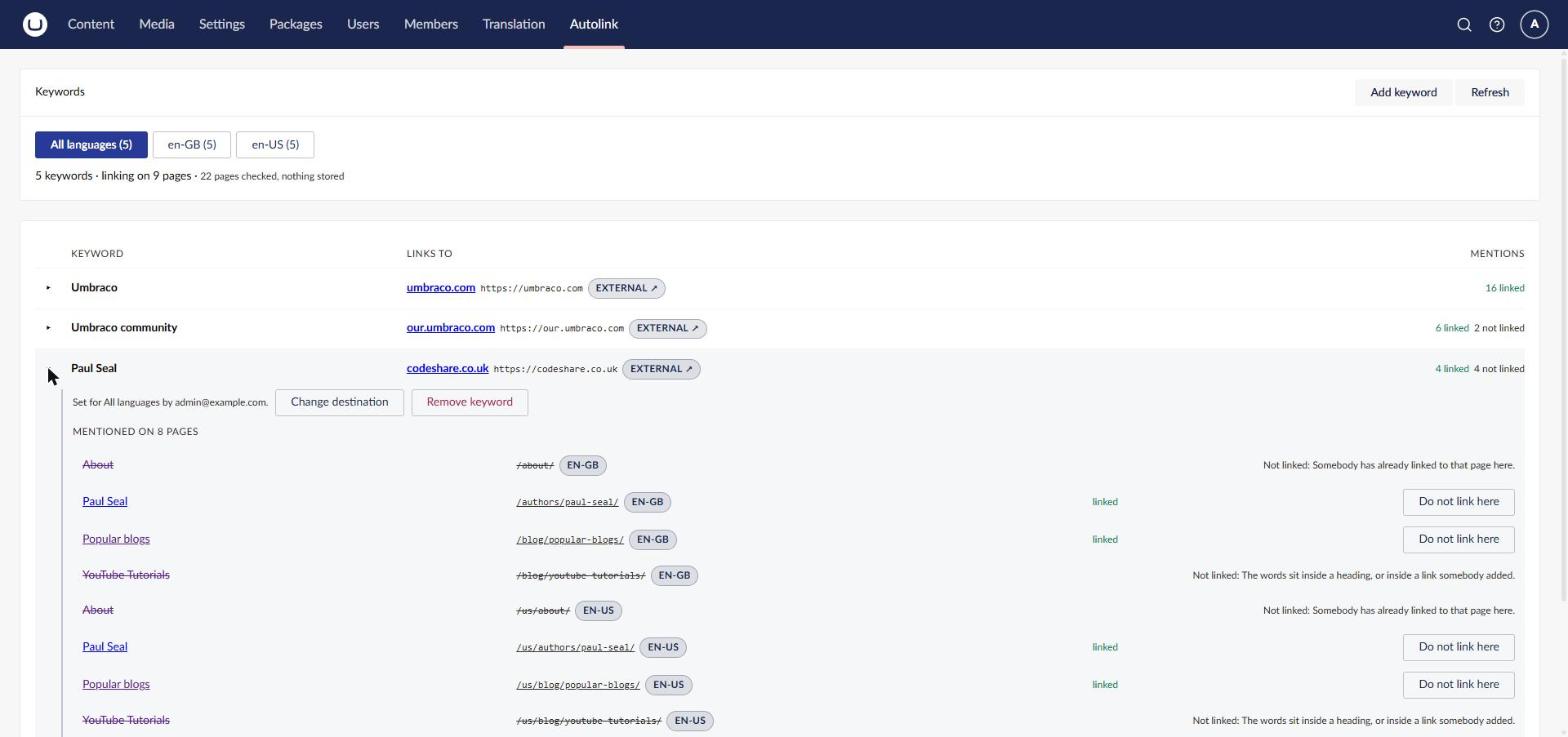This screenshot has height=737, width=1568.
Task: Click the Add keyword button
Action: point(1404,92)
